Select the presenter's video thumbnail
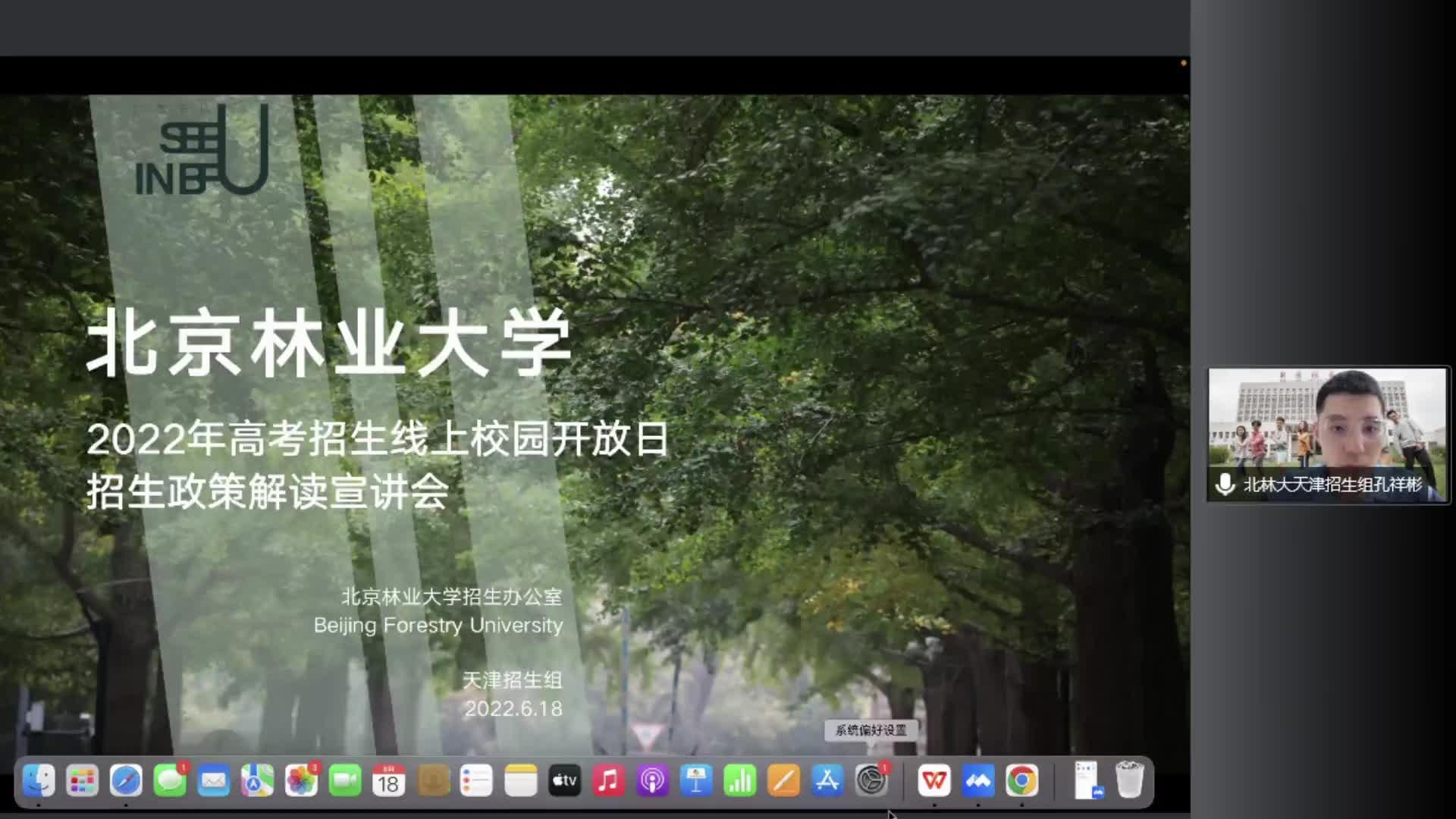The width and height of the screenshot is (1456, 819). tap(1328, 435)
